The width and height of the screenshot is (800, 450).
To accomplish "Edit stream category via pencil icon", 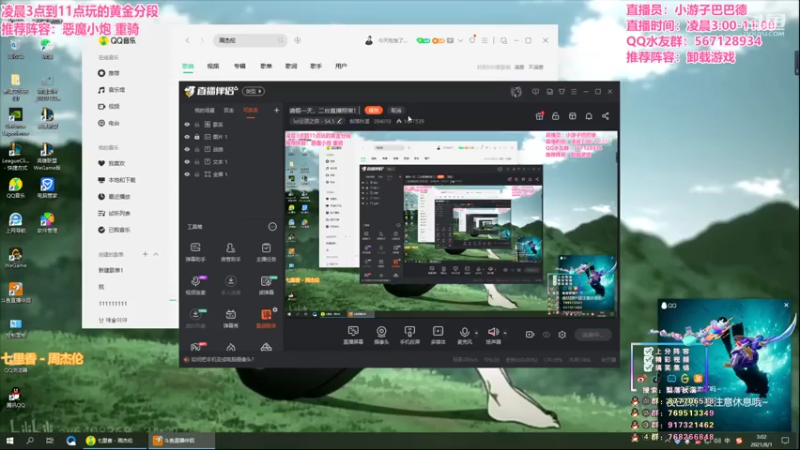I will [339, 121].
